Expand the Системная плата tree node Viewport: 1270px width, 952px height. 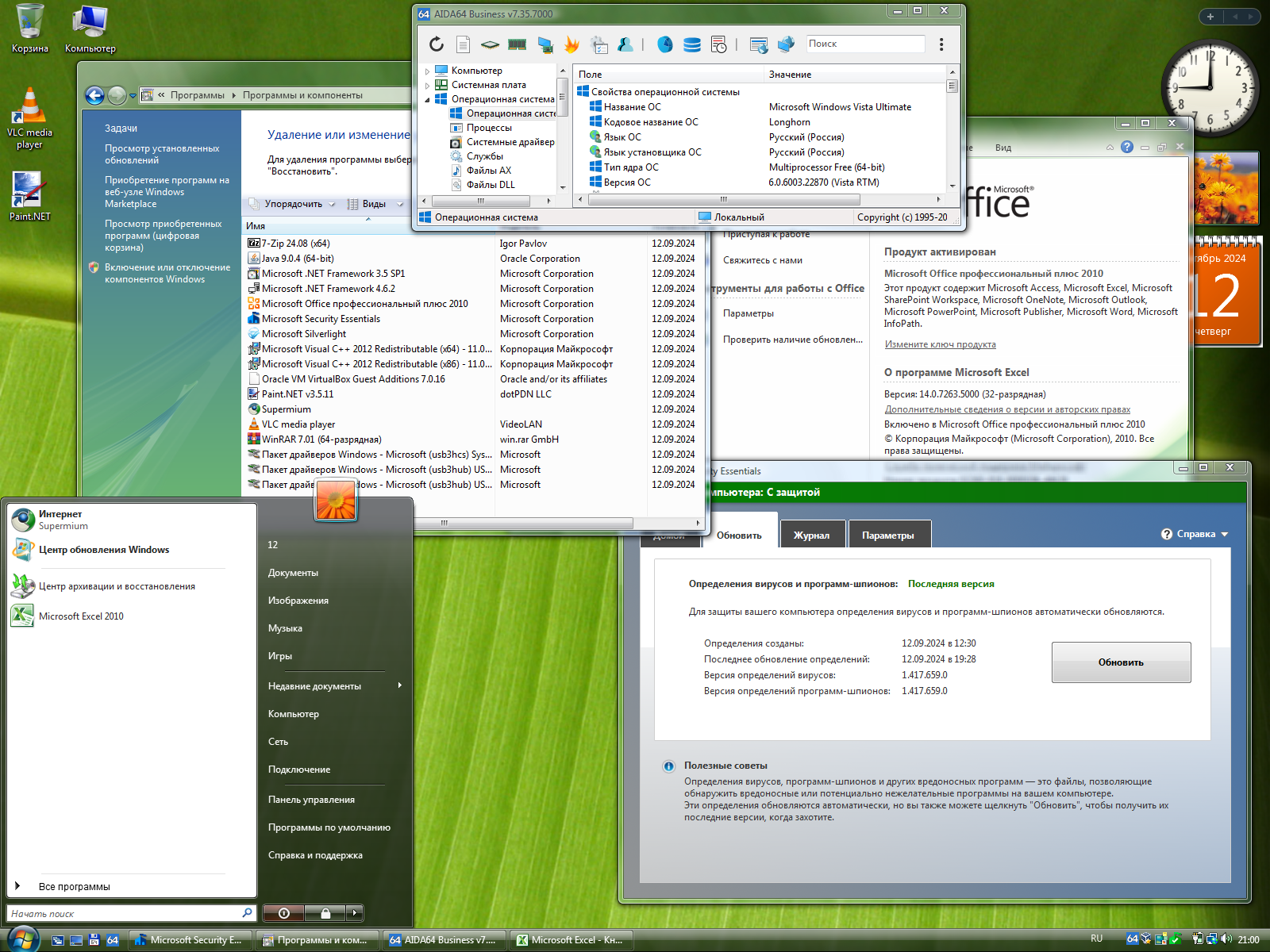[x=427, y=86]
